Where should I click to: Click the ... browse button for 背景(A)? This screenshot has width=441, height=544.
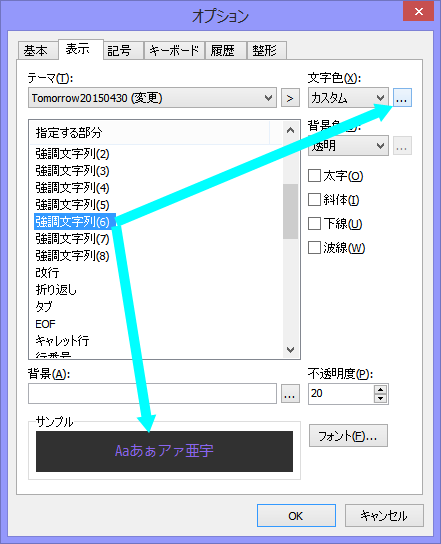point(290,394)
